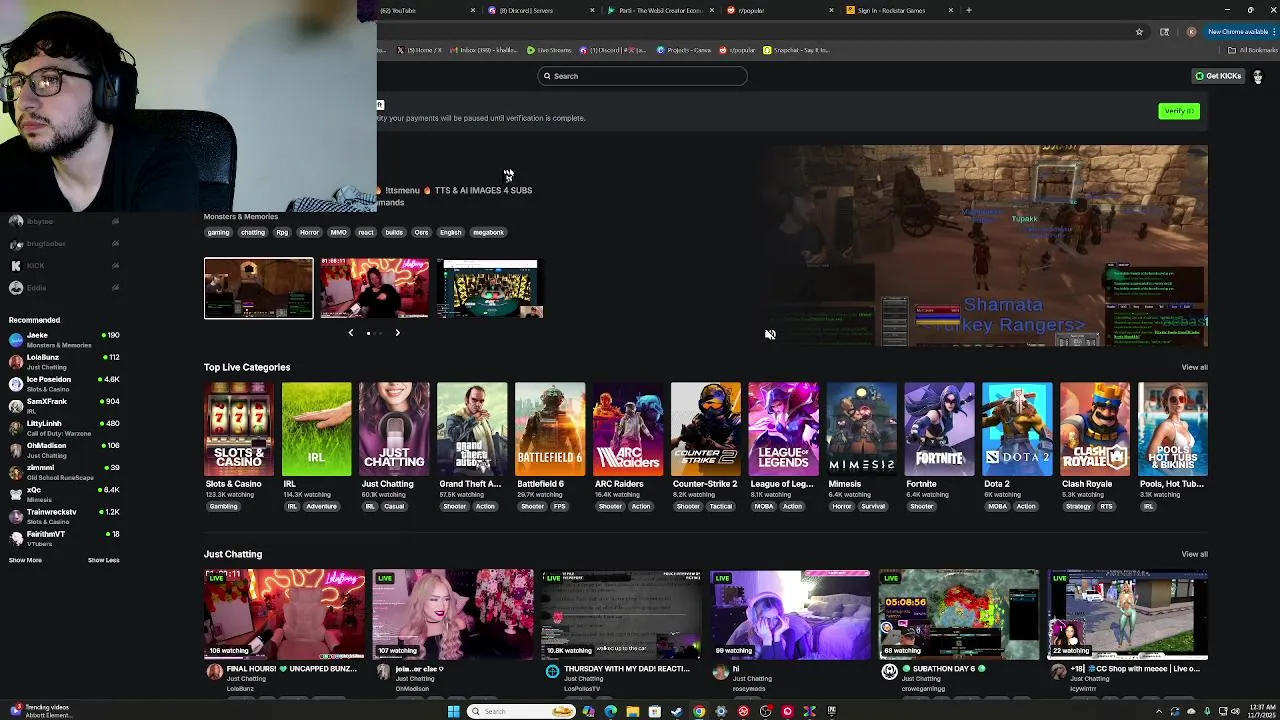
Task: Open File Explorer from the taskbar
Action: point(632,711)
